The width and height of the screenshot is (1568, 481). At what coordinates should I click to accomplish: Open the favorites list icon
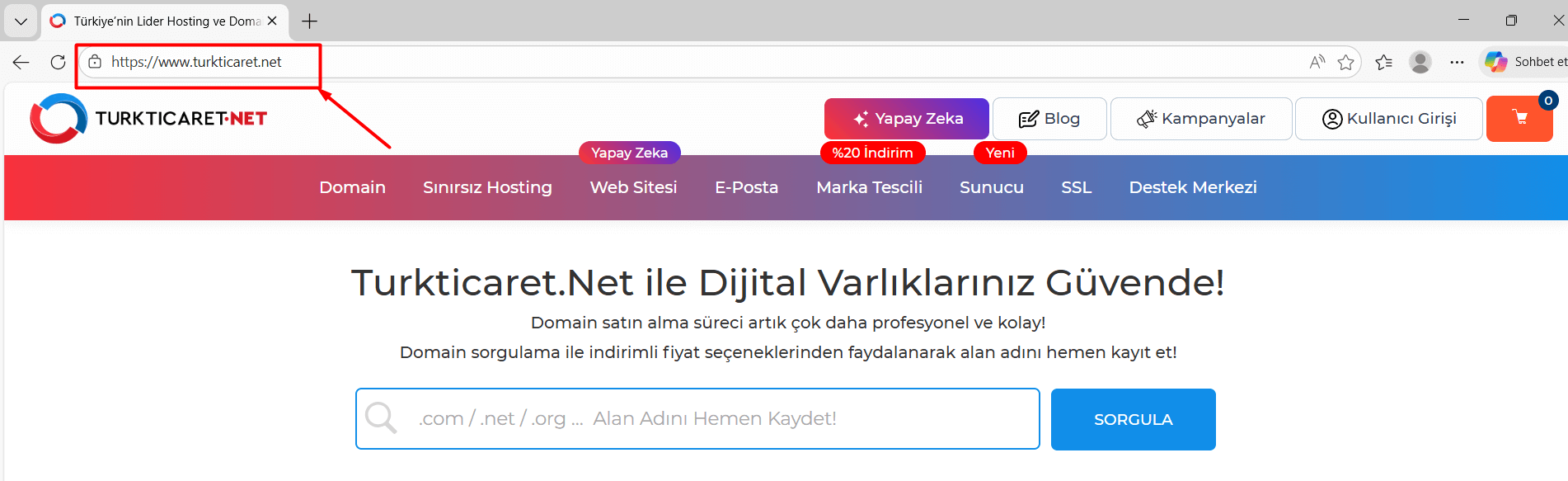point(1383,62)
